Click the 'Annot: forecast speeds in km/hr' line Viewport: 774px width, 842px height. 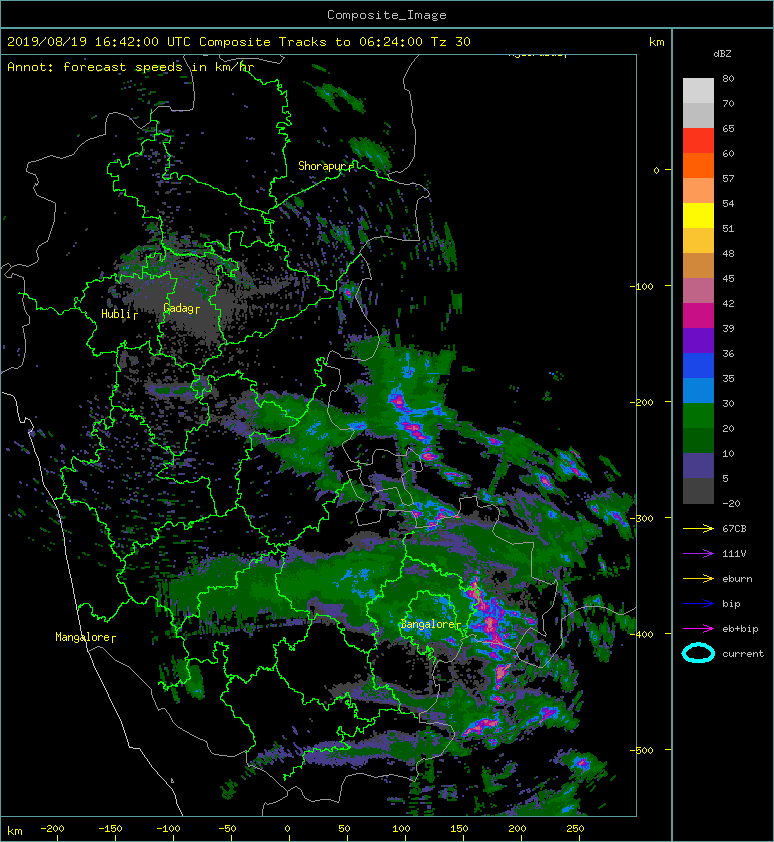click(131, 67)
